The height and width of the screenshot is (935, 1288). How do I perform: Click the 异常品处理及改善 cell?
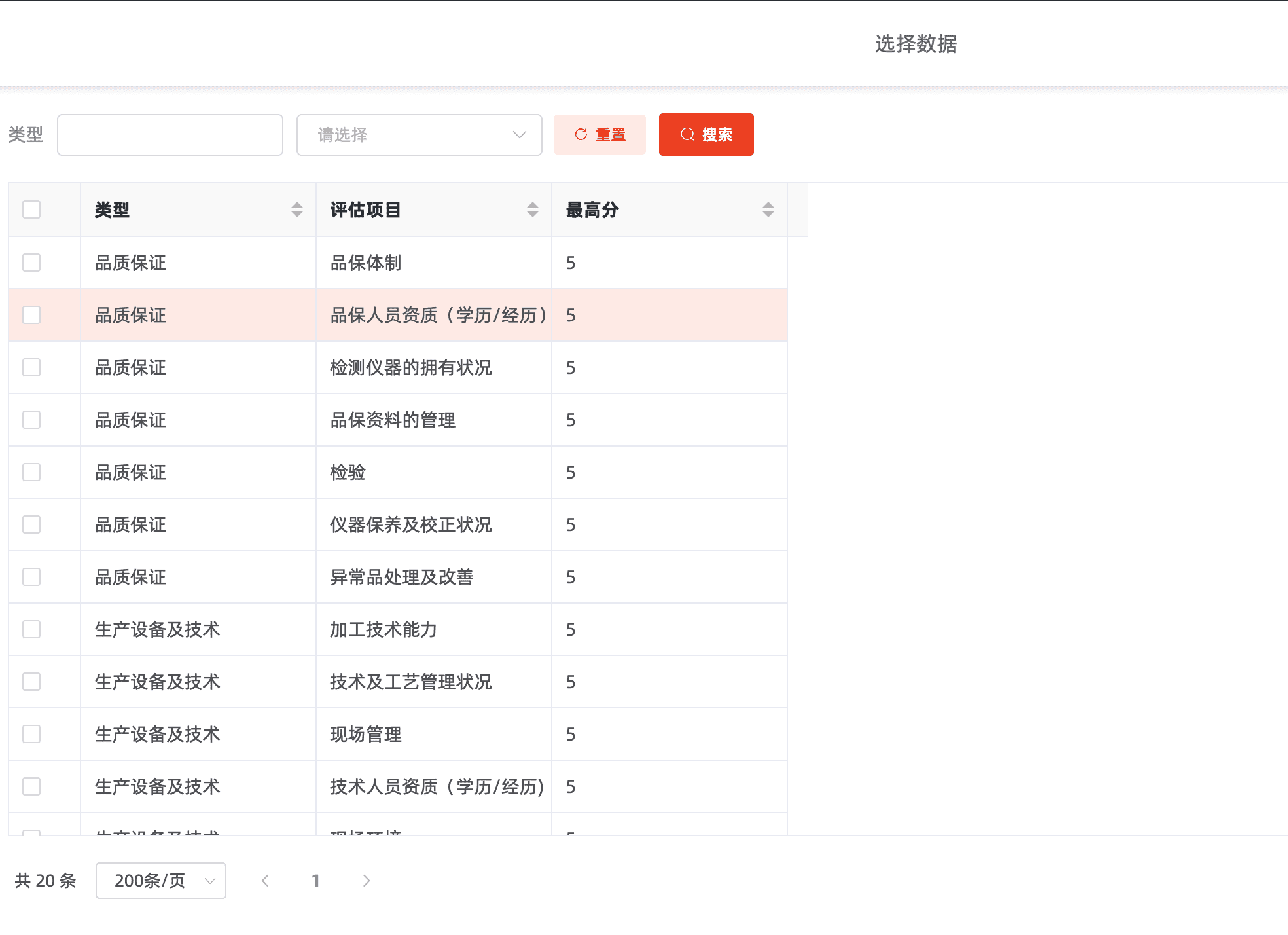coord(402,577)
